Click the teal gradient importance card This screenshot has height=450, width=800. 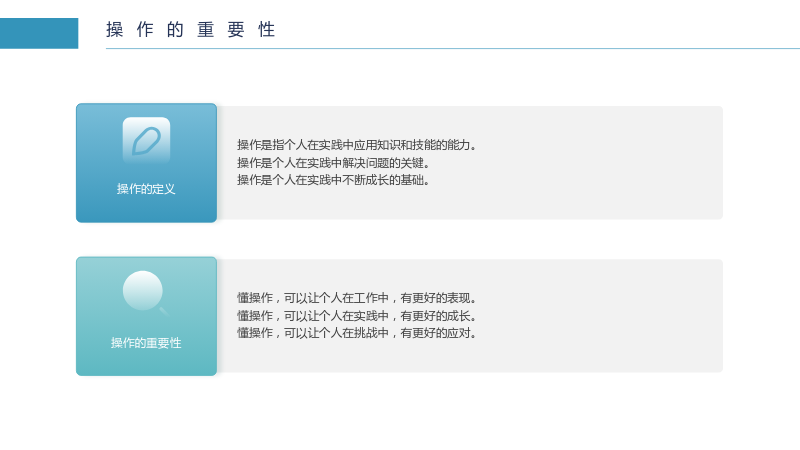146,316
